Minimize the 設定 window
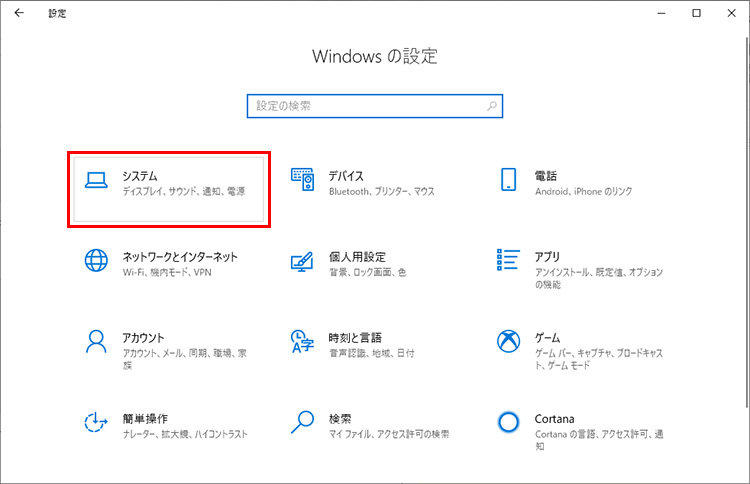 662,13
